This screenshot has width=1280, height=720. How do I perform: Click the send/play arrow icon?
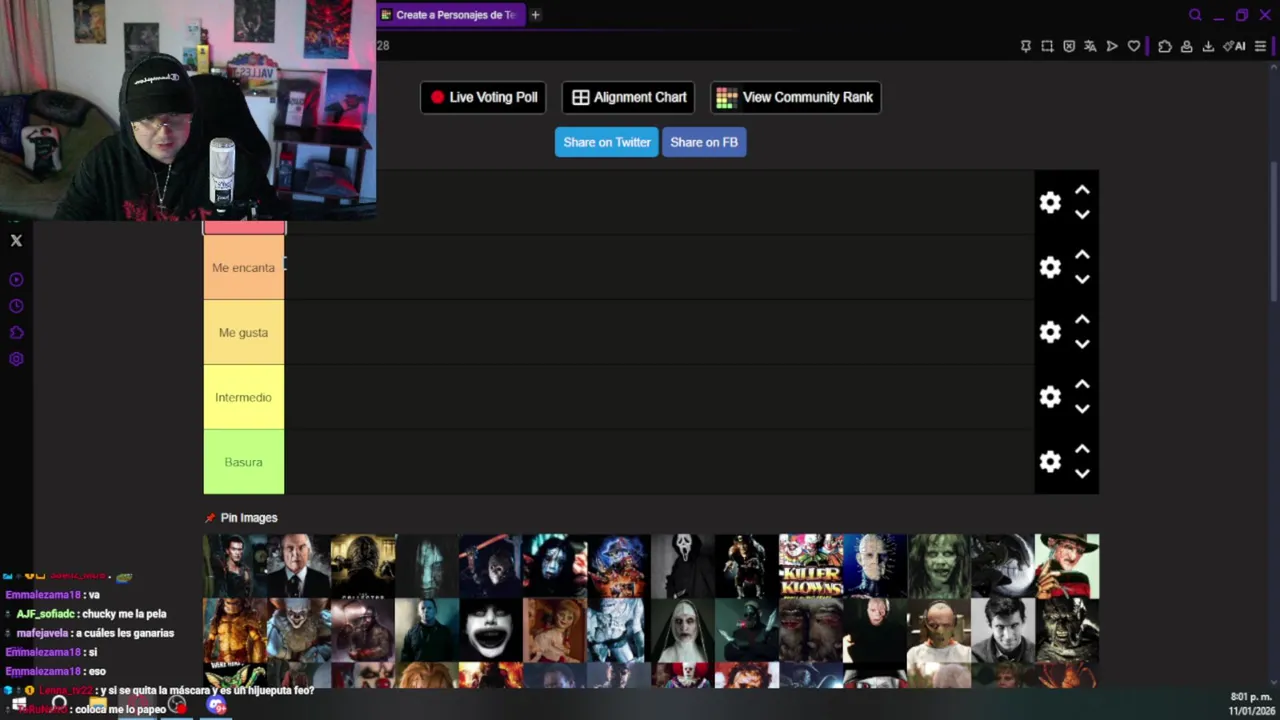pyautogui.click(x=1112, y=46)
